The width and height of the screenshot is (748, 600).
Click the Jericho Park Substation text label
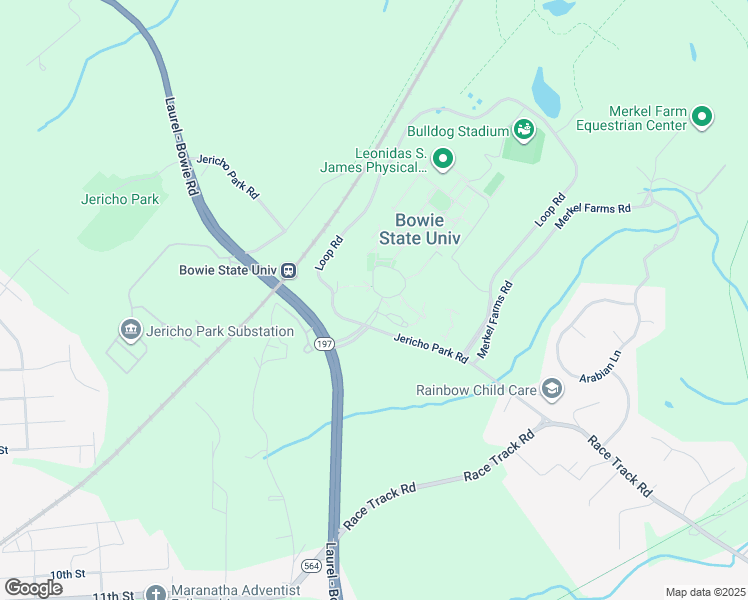pyautogui.click(x=220, y=331)
